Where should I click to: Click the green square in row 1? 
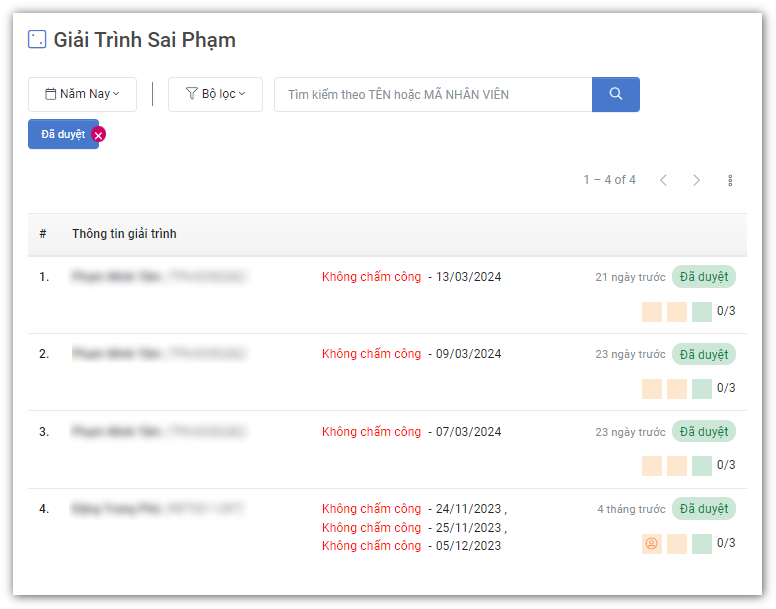[701, 311]
